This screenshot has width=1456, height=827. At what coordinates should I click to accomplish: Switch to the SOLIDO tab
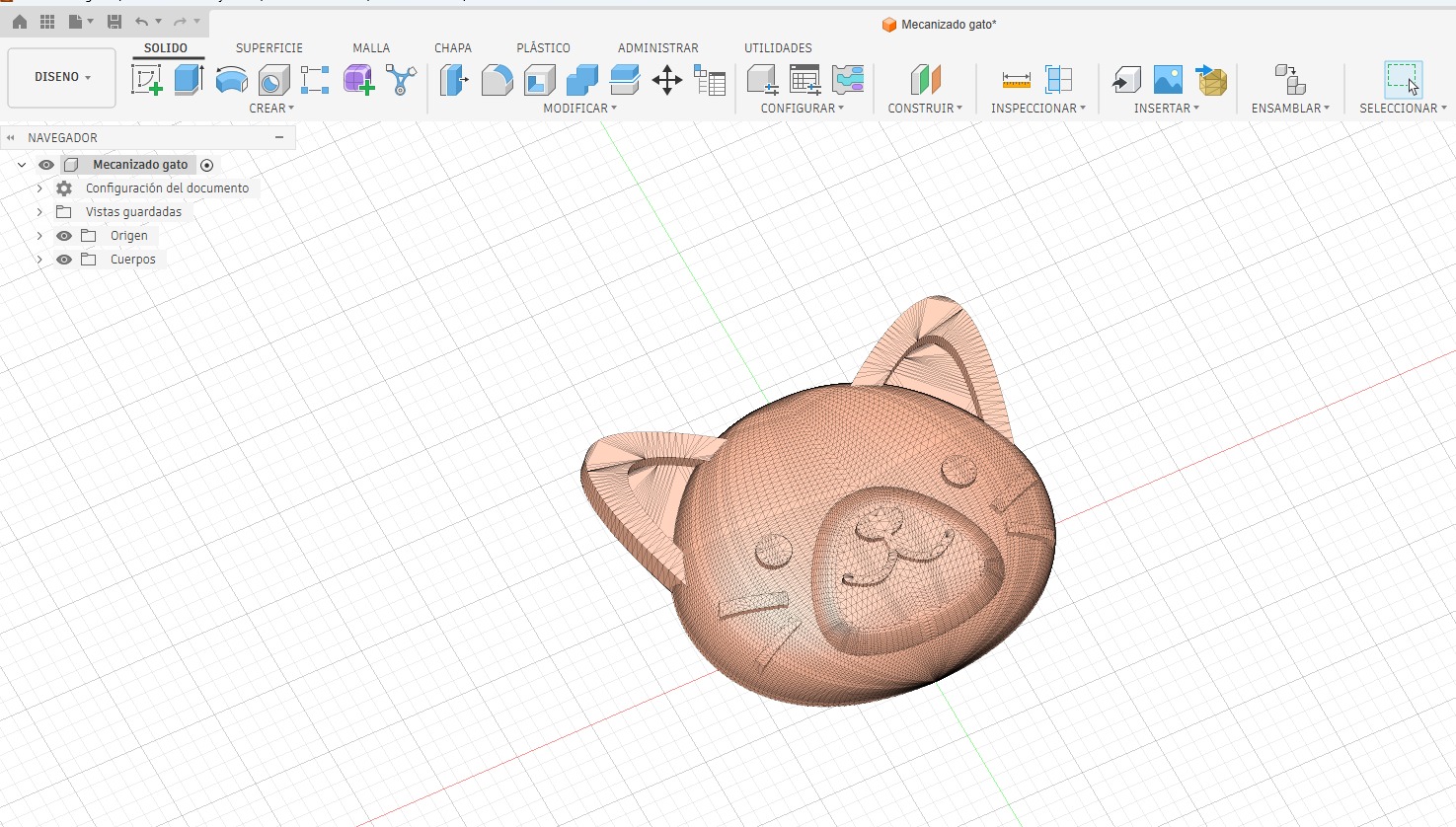pyautogui.click(x=166, y=47)
